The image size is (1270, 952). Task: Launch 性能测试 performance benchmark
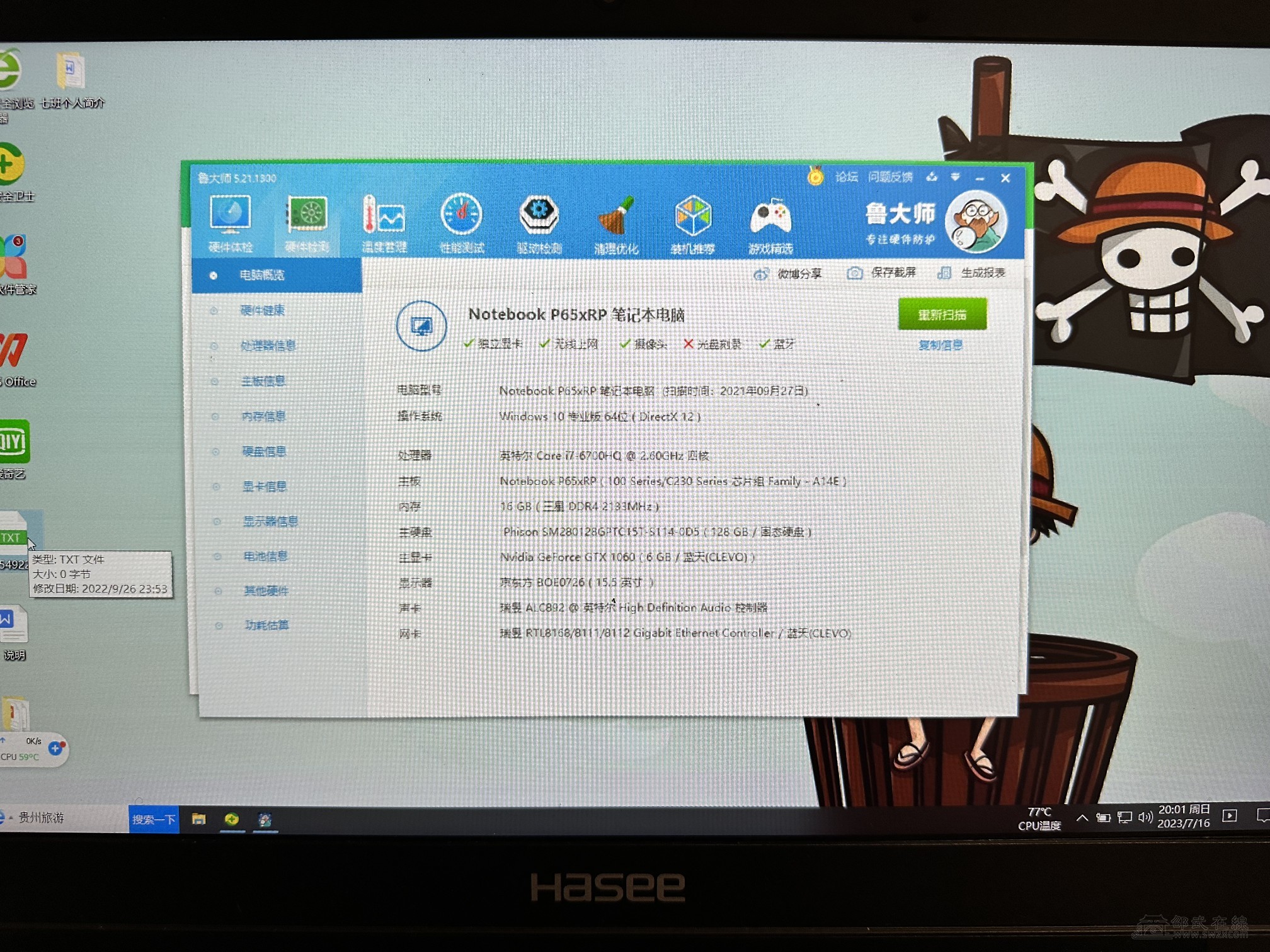click(x=462, y=224)
